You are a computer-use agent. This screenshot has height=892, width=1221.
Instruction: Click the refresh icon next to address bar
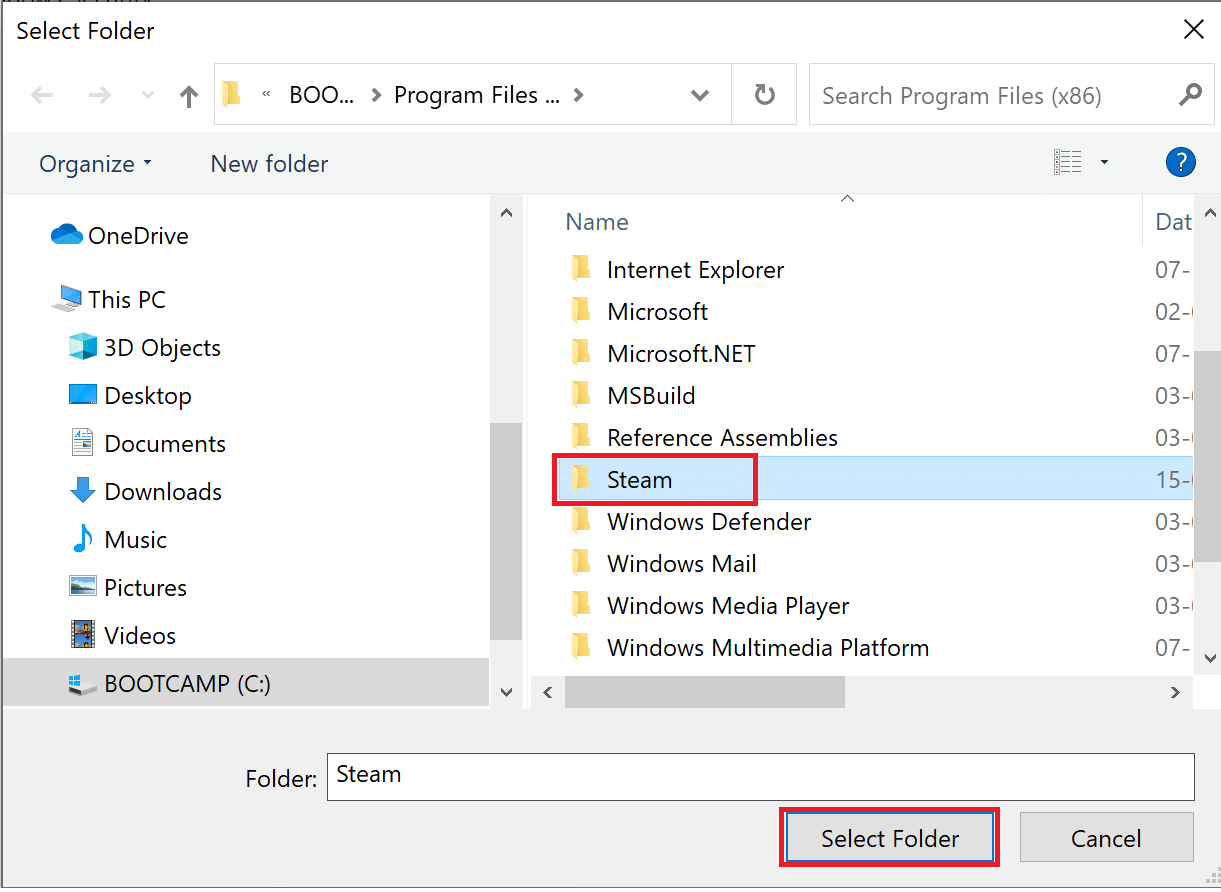(764, 94)
